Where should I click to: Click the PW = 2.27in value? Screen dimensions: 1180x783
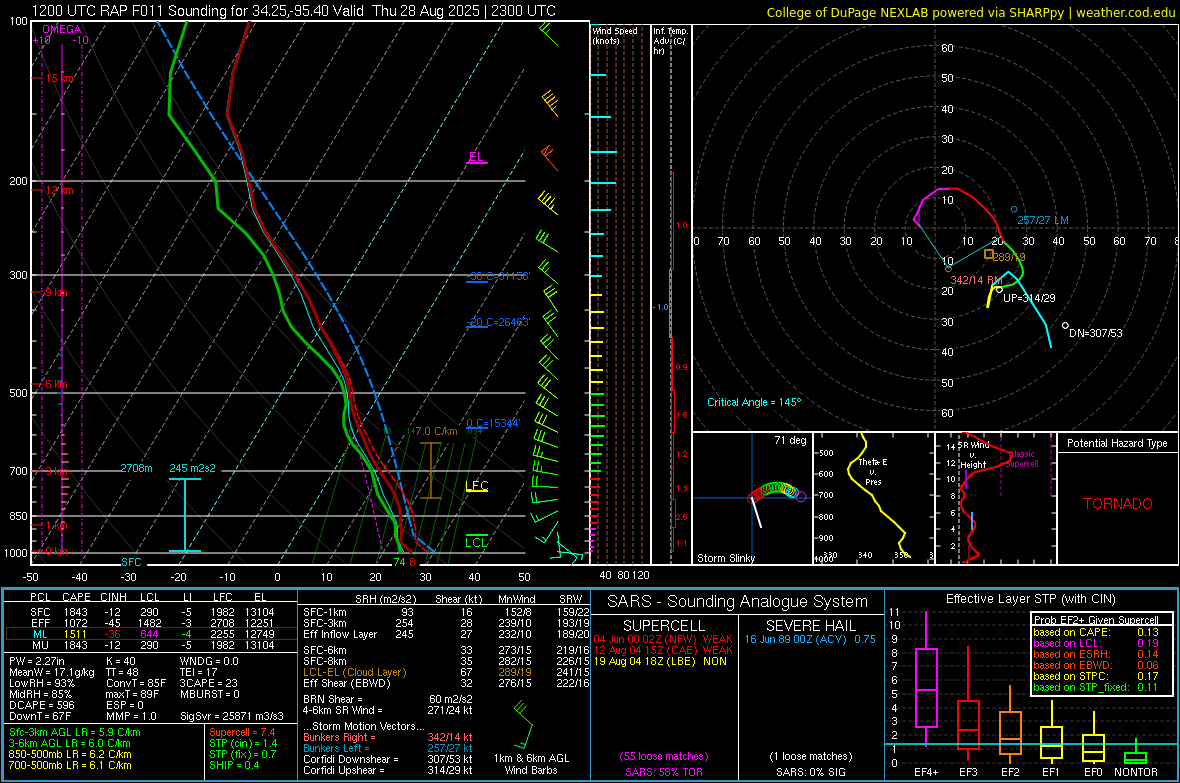click(40, 661)
